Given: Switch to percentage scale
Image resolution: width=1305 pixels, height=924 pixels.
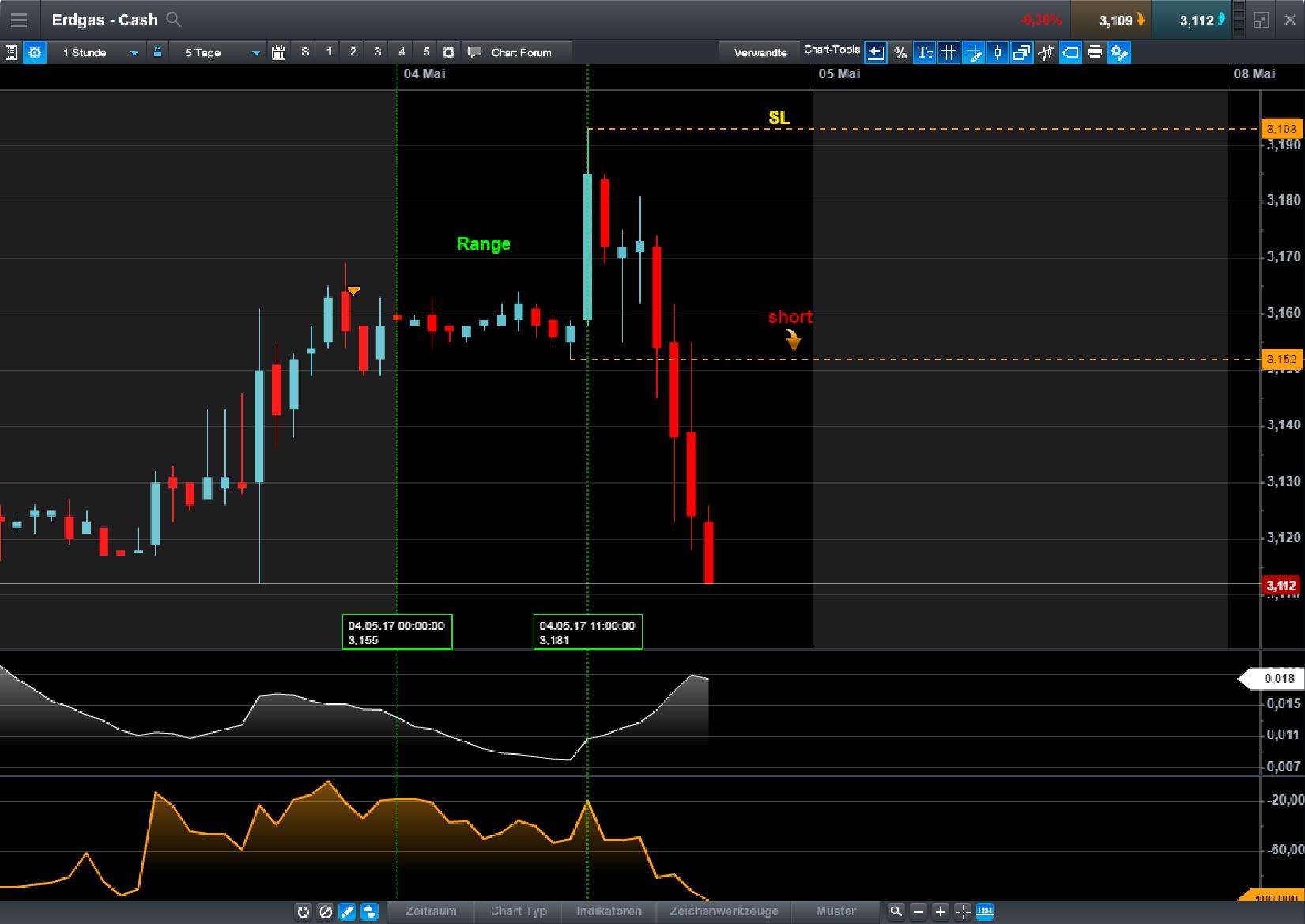Looking at the screenshot, I should pos(900,53).
